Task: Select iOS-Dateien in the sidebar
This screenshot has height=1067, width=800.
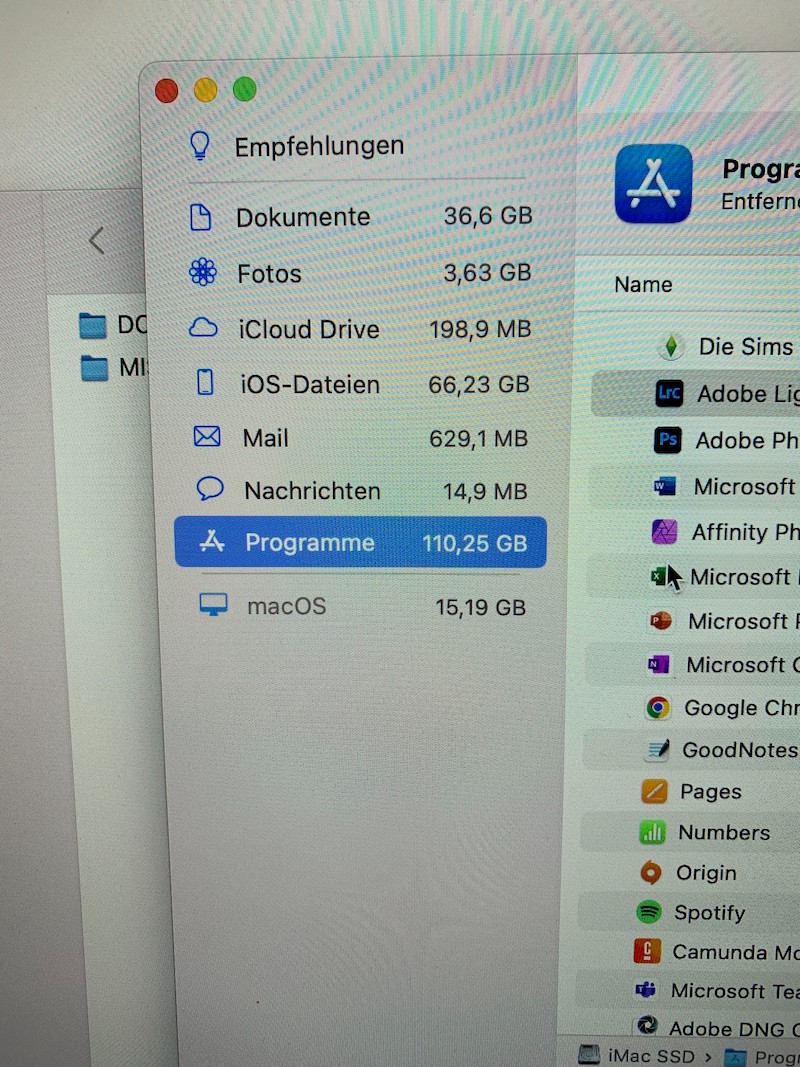Action: coord(359,384)
